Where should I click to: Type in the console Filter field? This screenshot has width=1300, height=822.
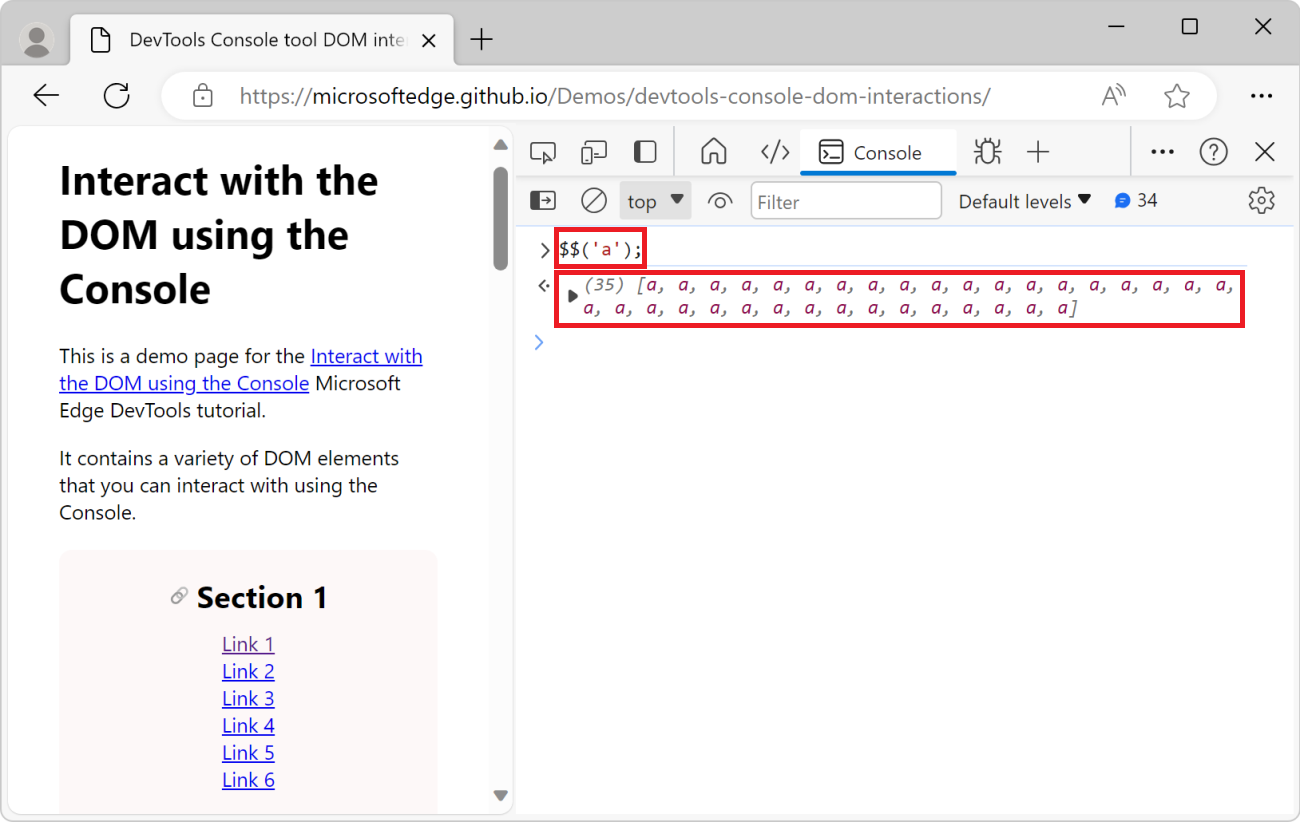coord(845,200)
